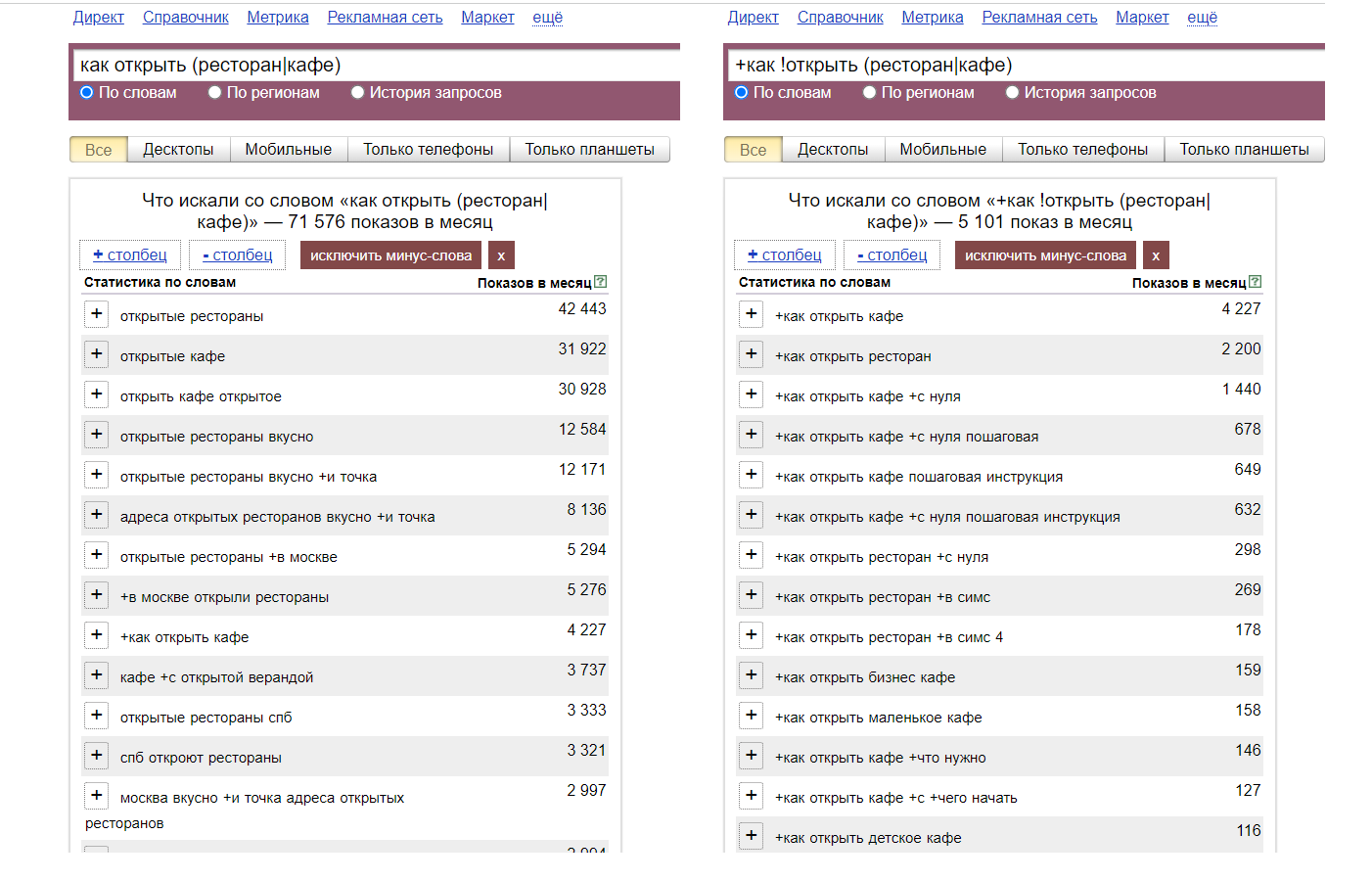Switch to 'Мобильные' tab in left panel
Screen dimensions: 1372x881
tap(289, 149)
